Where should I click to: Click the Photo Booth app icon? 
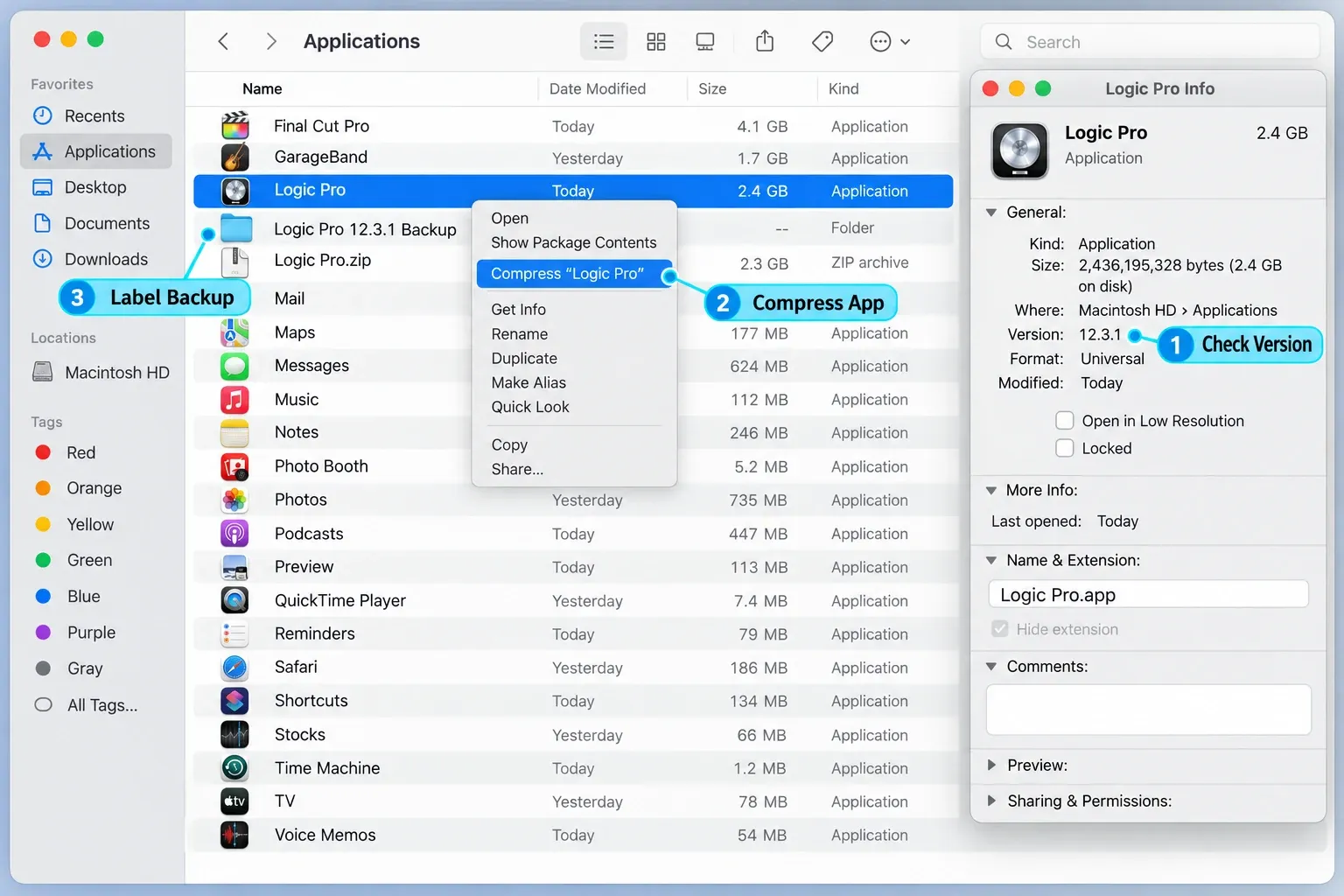pyautogui.click(x=234, y=466)
